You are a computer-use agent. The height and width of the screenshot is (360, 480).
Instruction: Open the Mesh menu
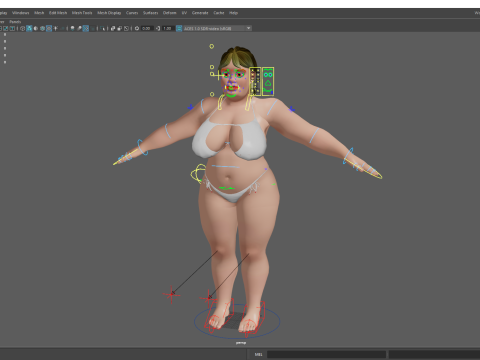click(x=39, y=13)
